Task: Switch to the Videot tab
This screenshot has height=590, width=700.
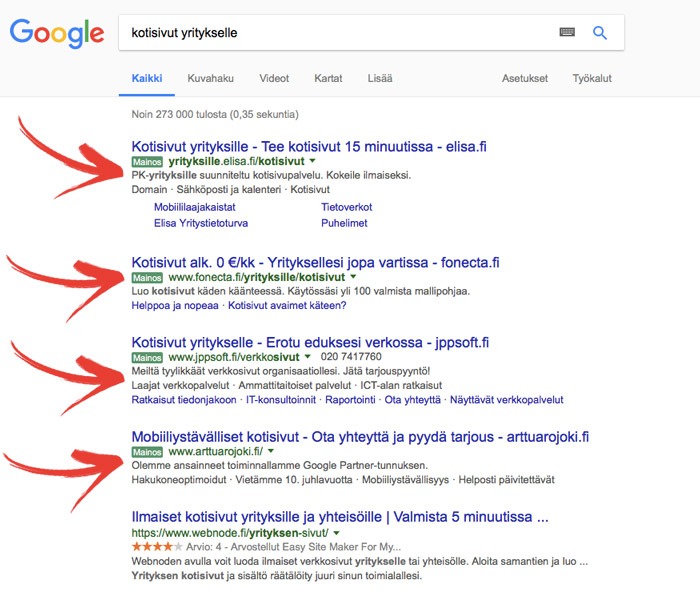Action: point(274,78)
